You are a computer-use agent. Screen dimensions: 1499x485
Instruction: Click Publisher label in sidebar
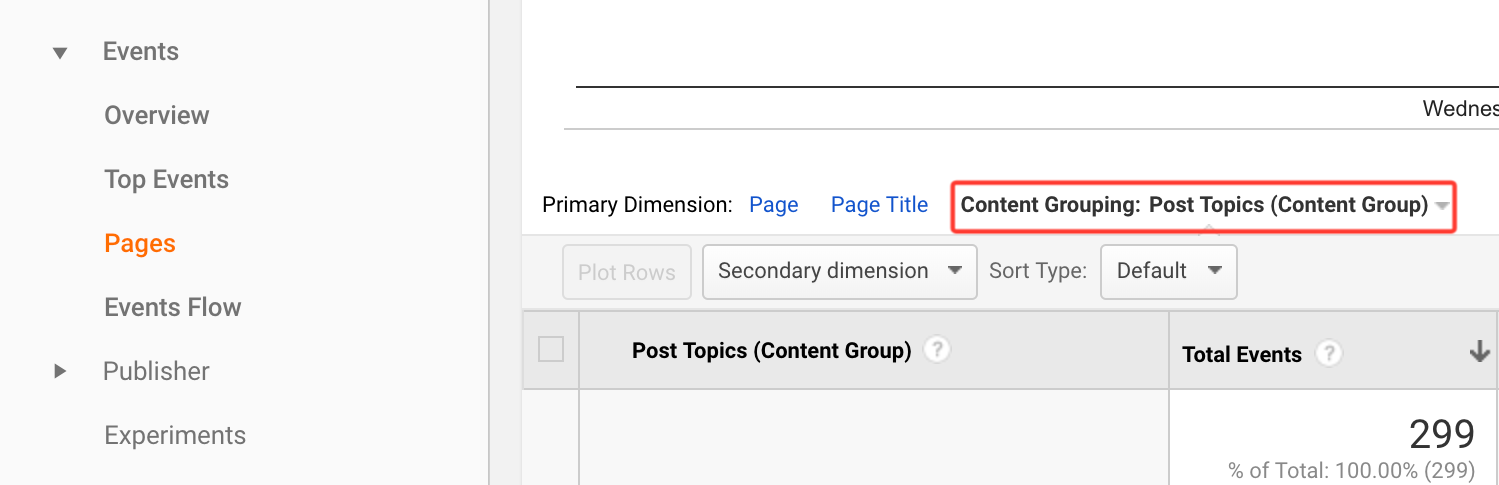coord(156,371)
